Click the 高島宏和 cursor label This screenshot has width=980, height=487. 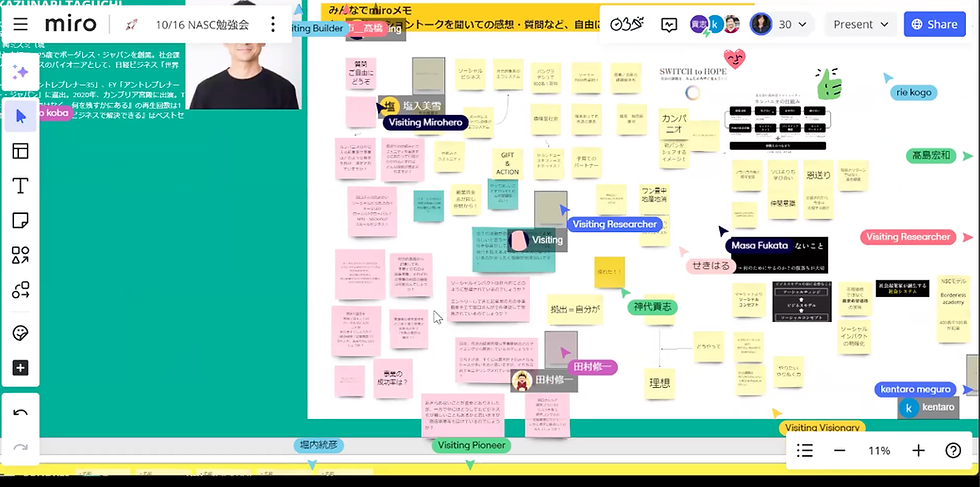[x=931, y=156]
